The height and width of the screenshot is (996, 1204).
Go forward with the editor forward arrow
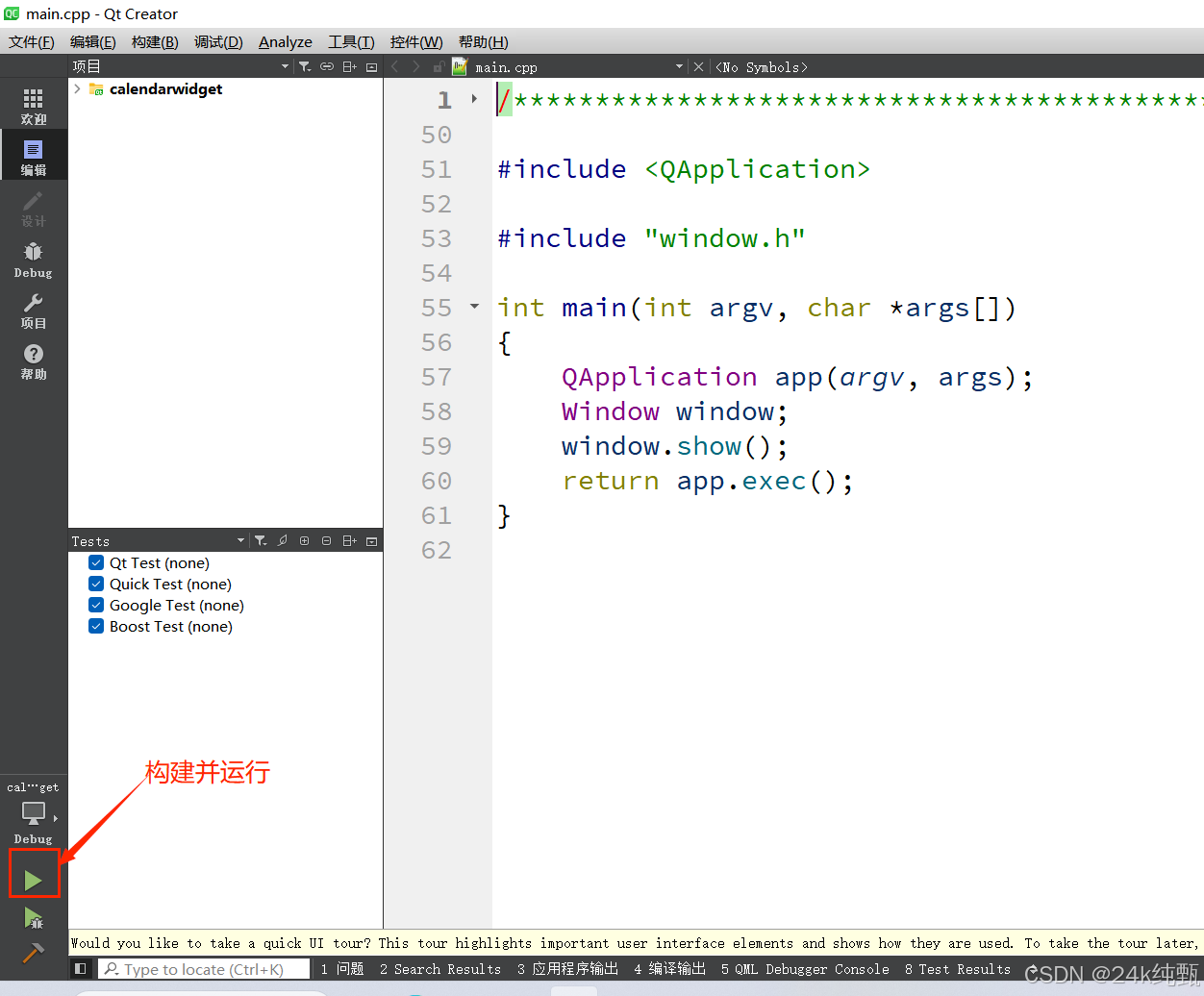point(416,66)
